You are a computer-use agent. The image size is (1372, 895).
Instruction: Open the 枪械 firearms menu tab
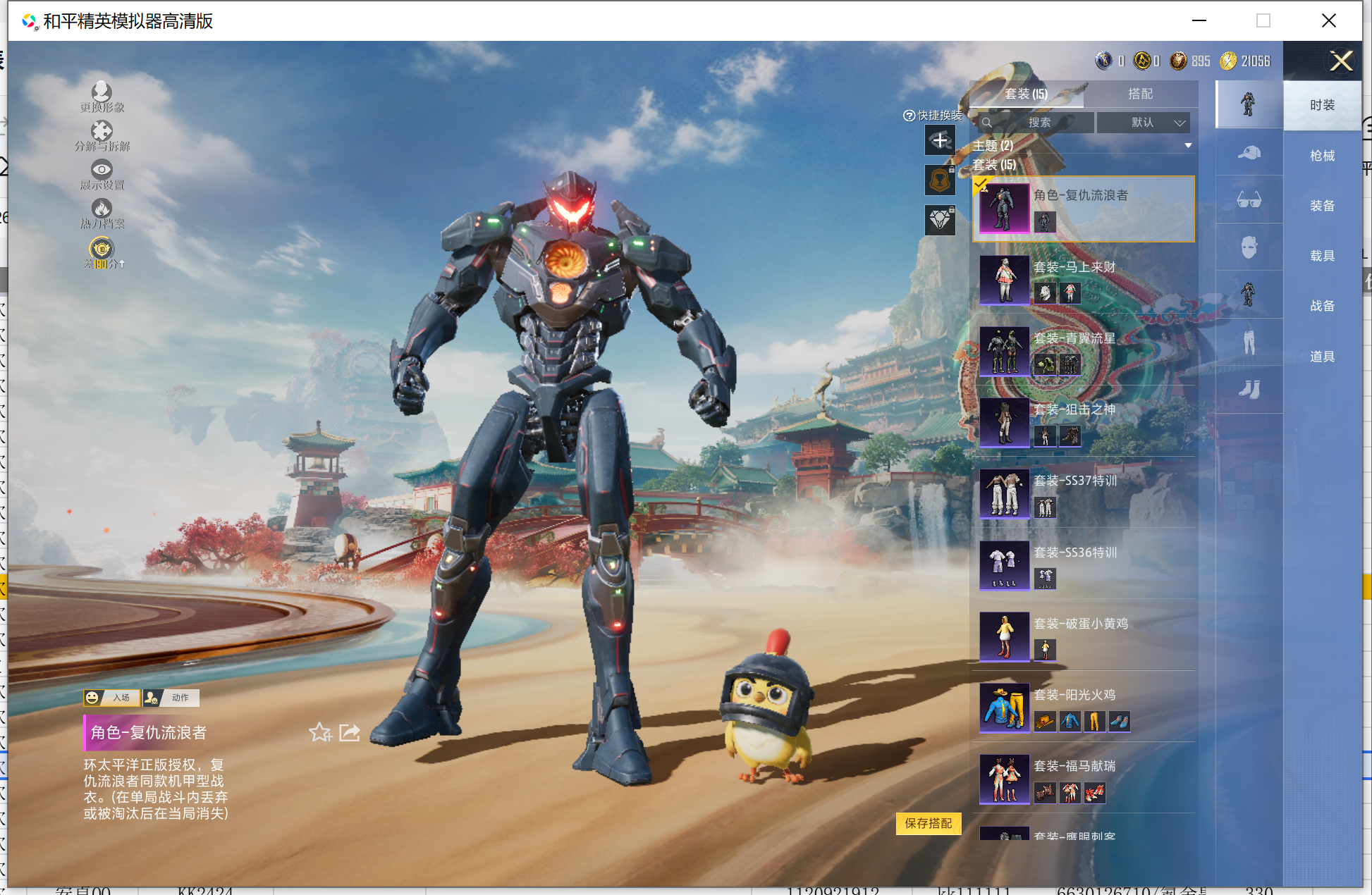click(x=1322, y=156)
